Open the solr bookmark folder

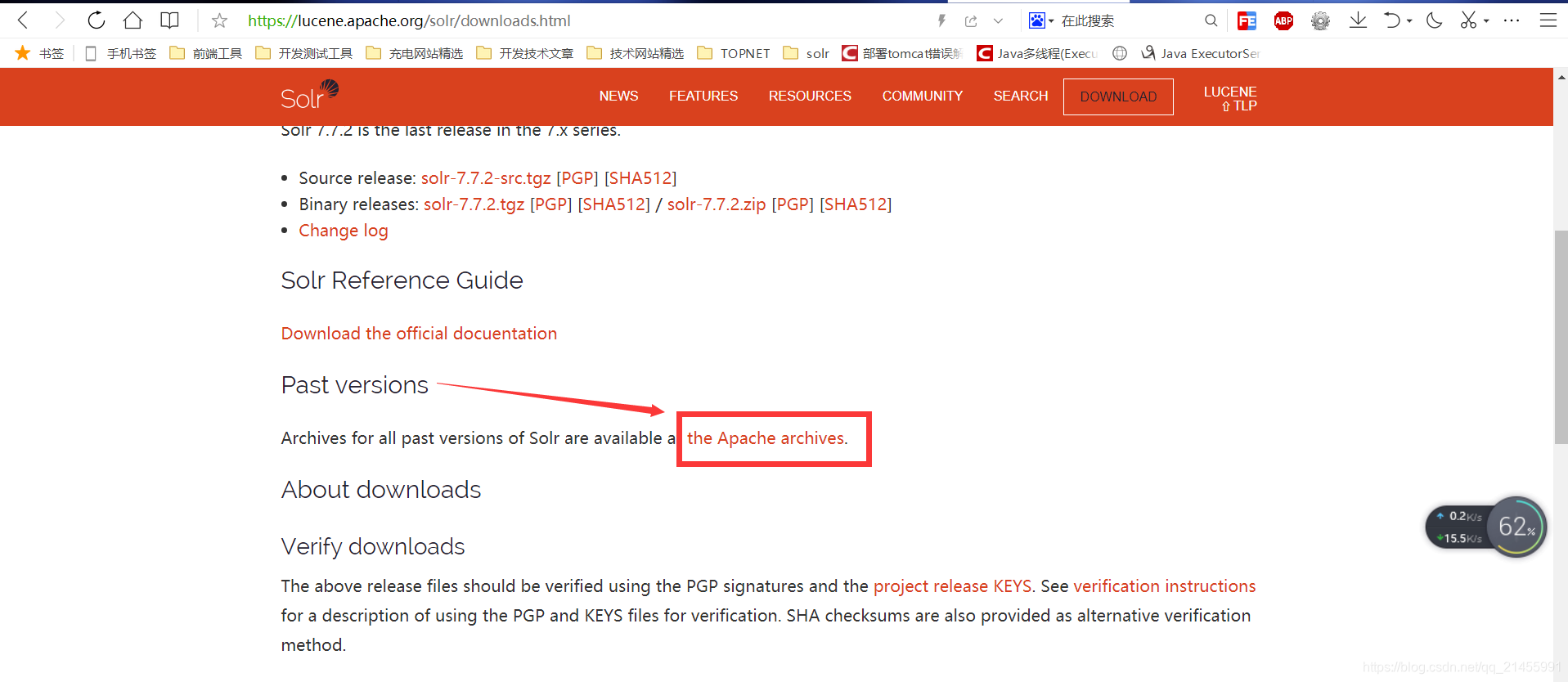(x=806, y=53)
